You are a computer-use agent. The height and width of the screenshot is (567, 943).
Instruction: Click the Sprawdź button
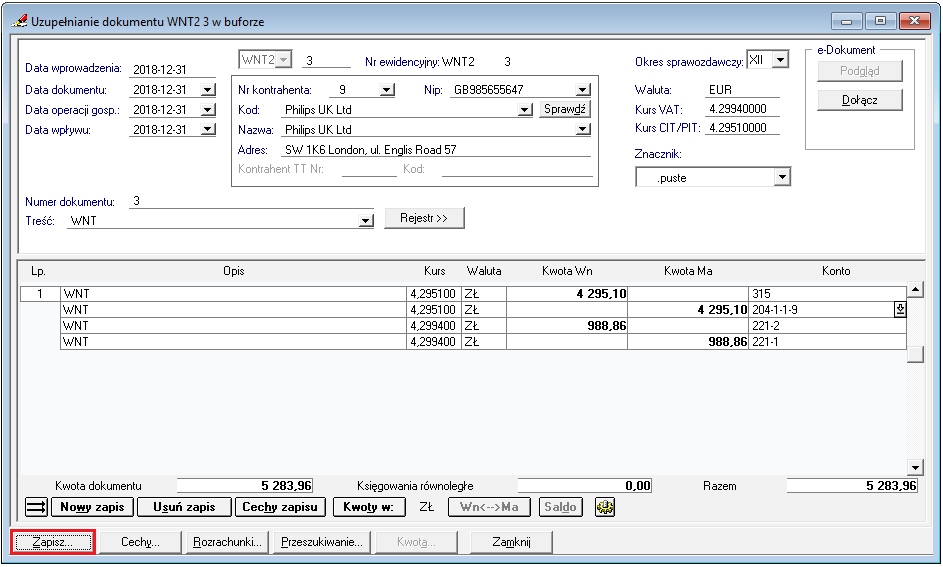point(565,109)
